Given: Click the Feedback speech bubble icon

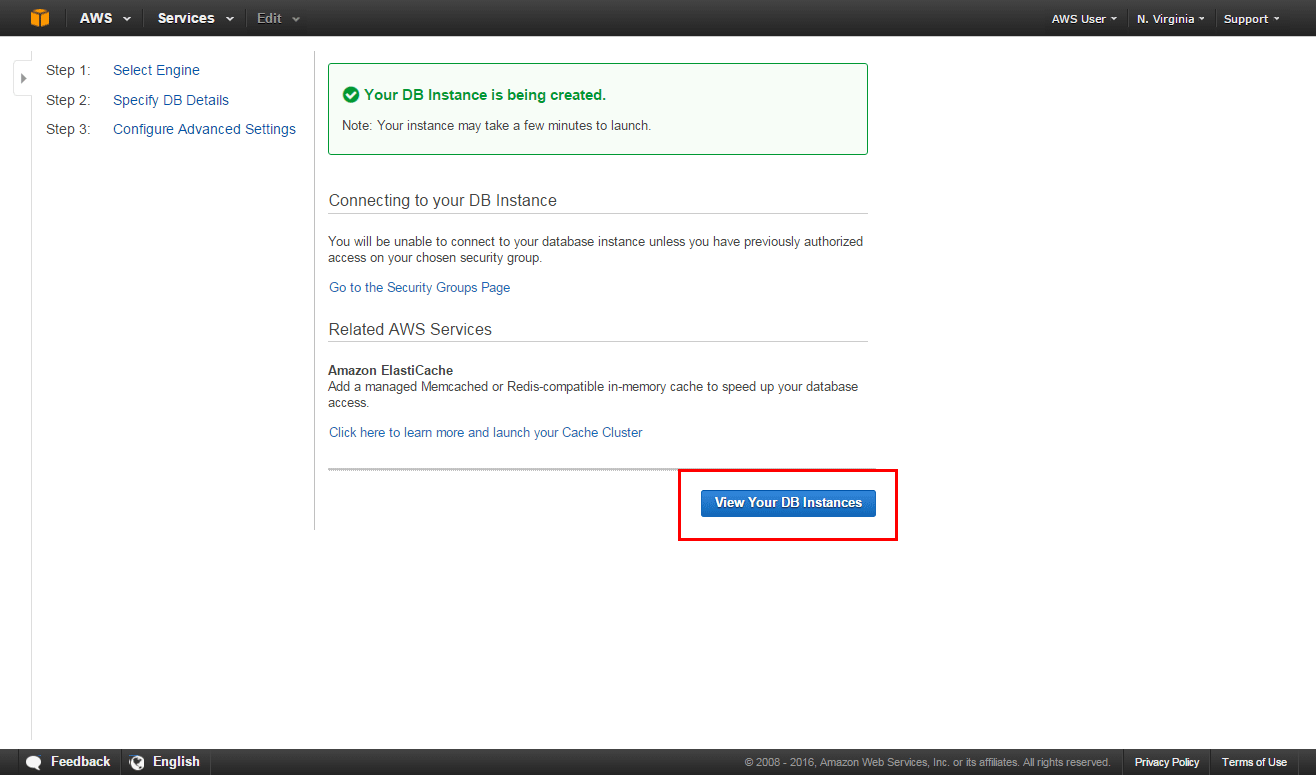Looking at the screenshot, I should [34, 762].
